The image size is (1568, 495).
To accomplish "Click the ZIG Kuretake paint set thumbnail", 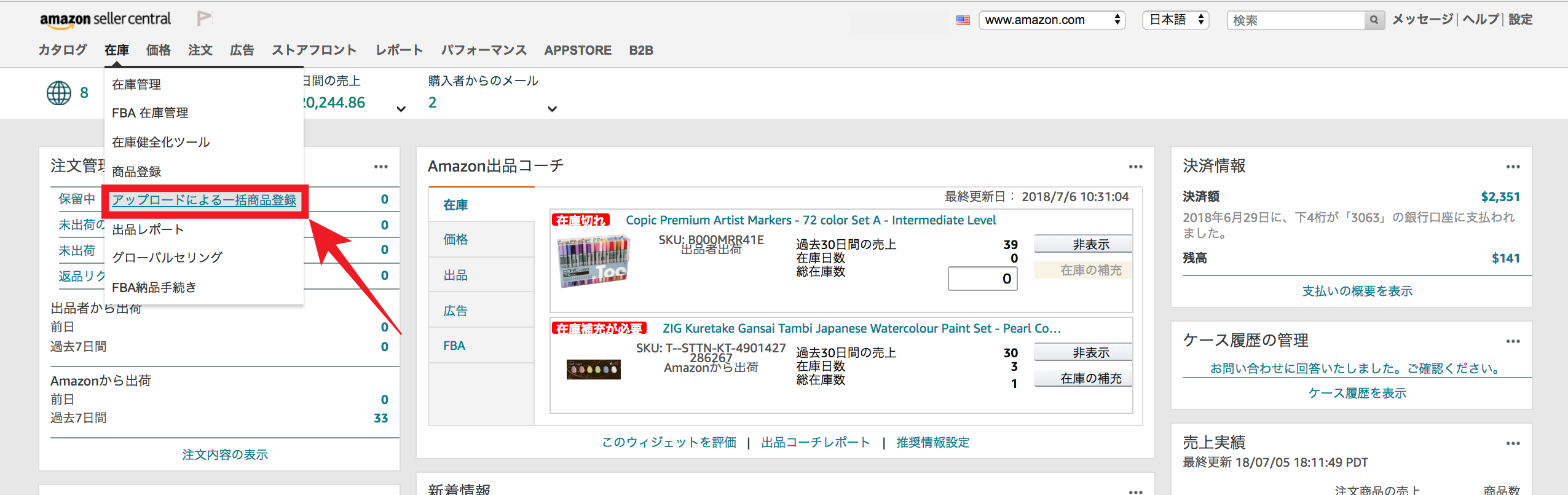I will (x=593, y=369).
